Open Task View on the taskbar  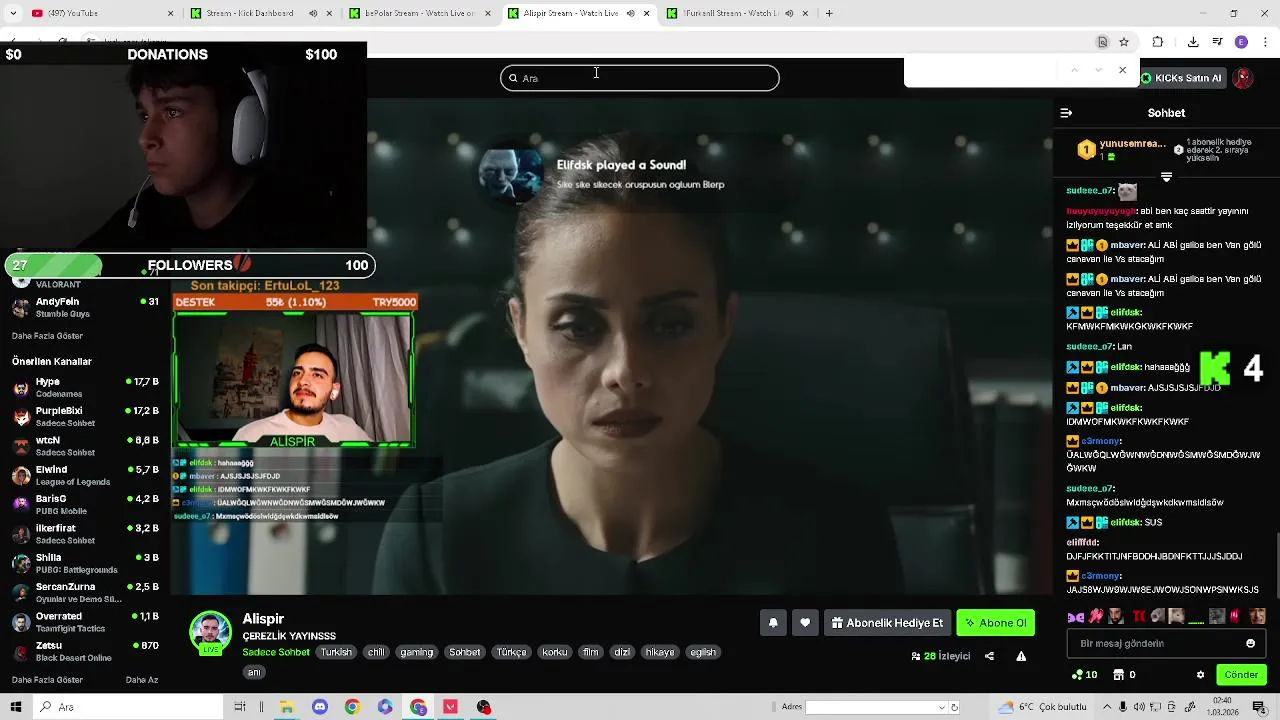tap(240, 707)
